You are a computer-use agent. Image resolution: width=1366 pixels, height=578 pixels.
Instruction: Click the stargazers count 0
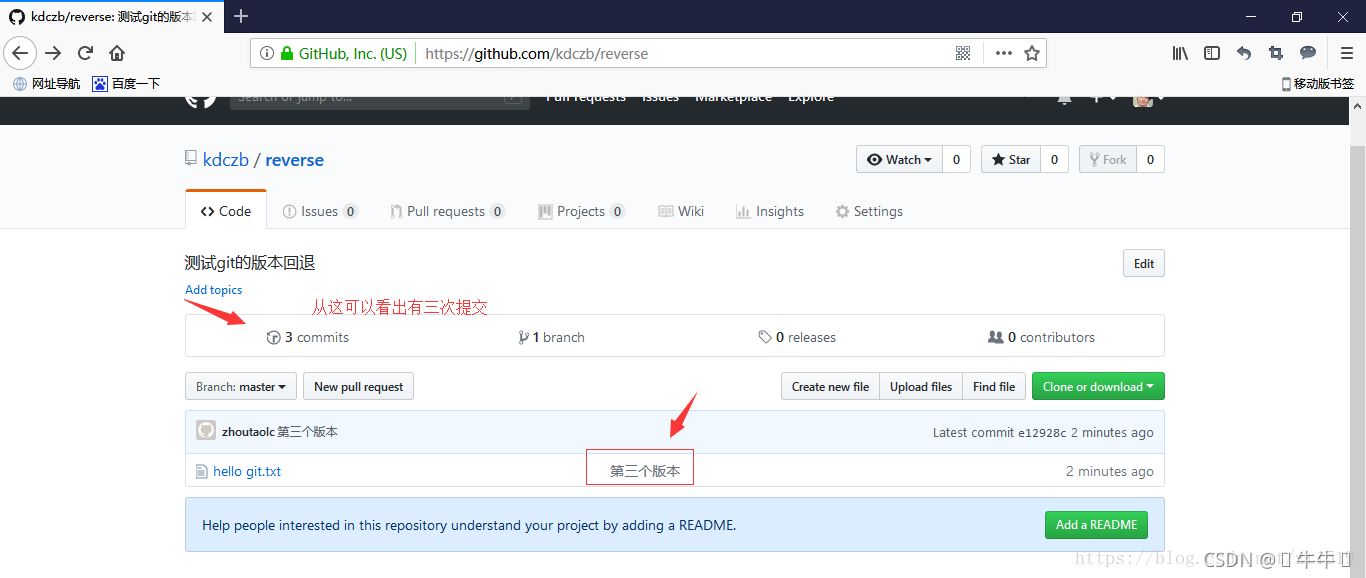coord(1055,159)
